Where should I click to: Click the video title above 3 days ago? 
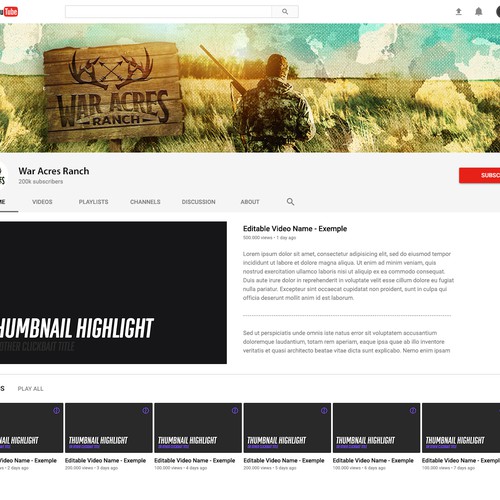click(105, 460)
